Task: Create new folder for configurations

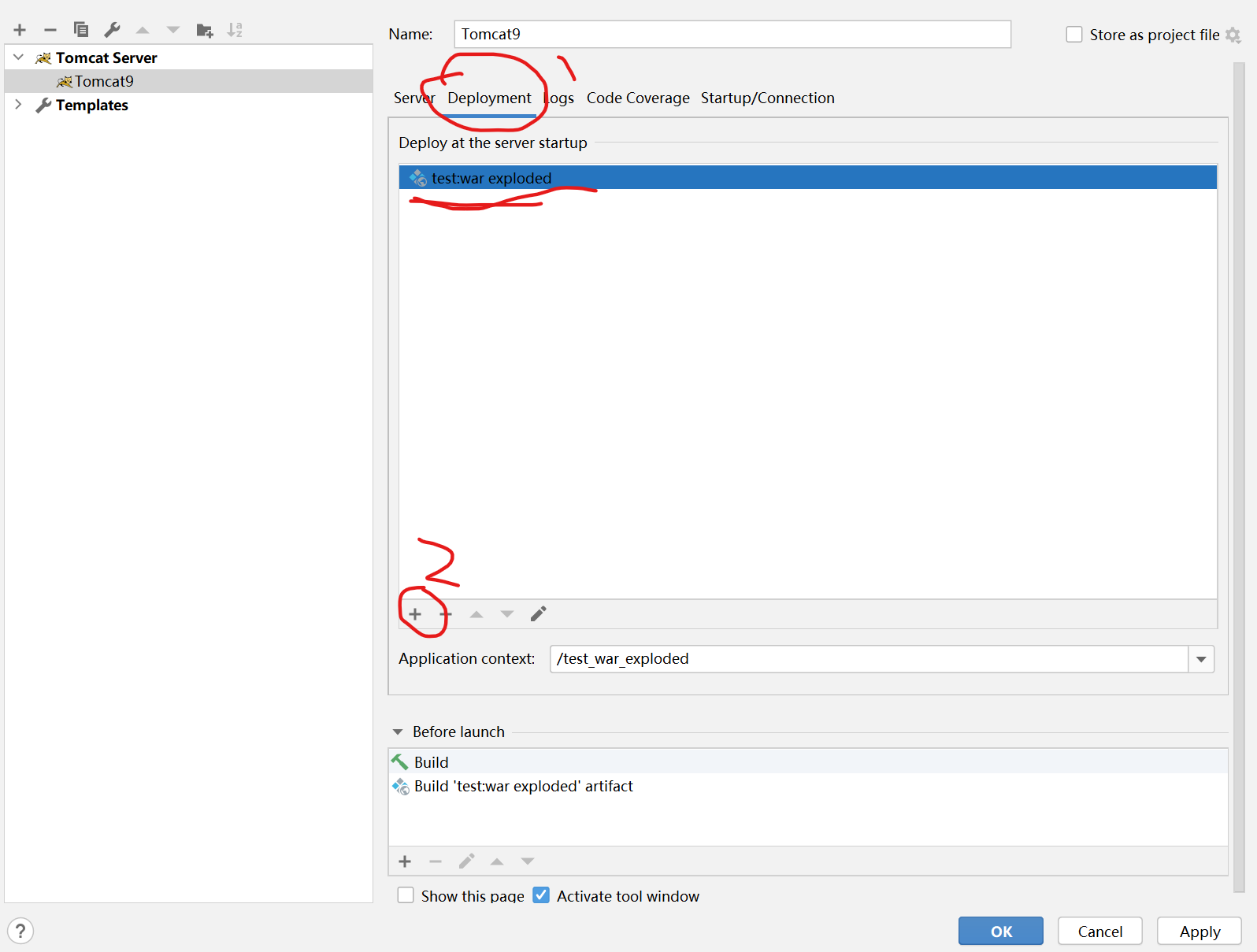Action: (x=205, y=30)
